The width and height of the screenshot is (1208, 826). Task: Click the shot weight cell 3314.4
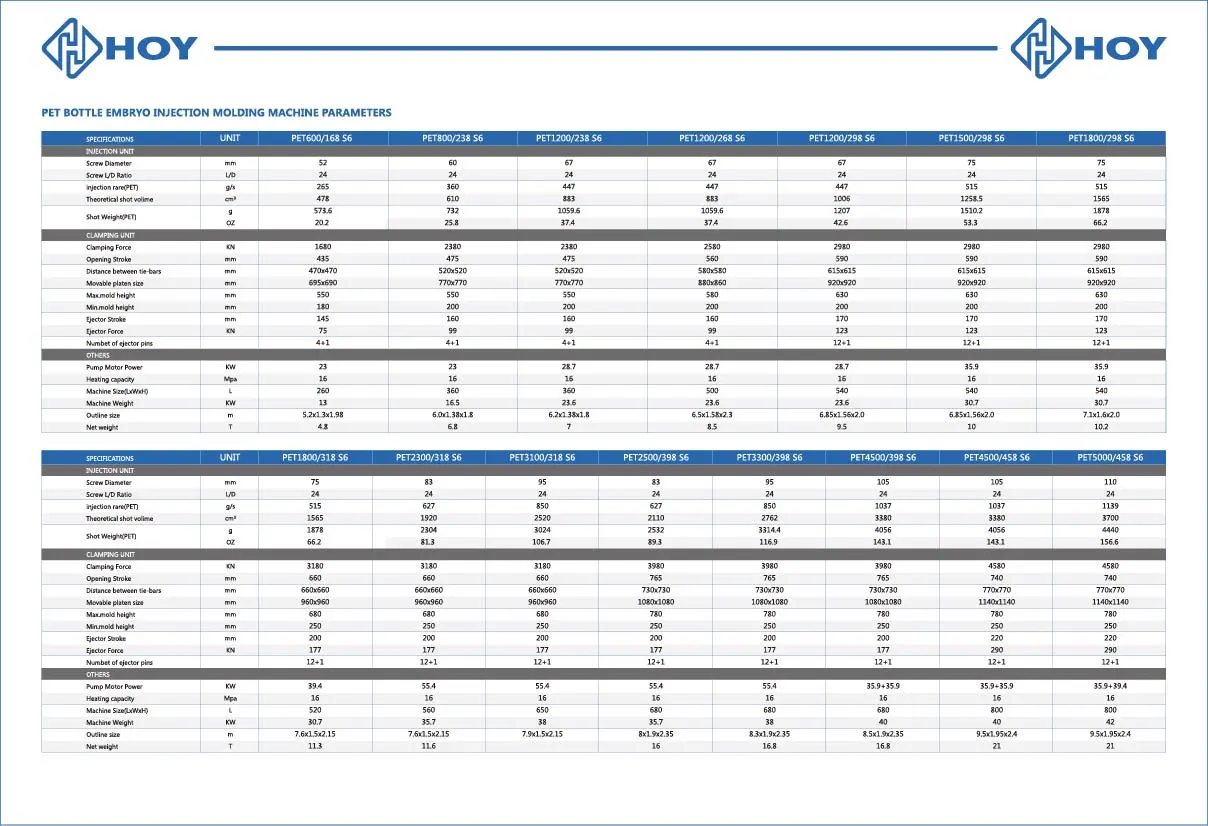pyautogui.click(x=769, y=530)
